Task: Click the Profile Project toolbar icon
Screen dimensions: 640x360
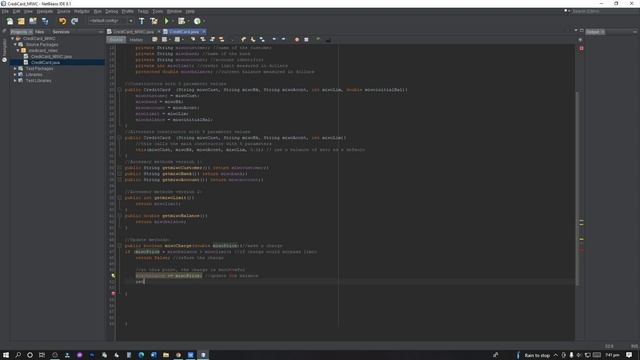Action: coord(197,21)
